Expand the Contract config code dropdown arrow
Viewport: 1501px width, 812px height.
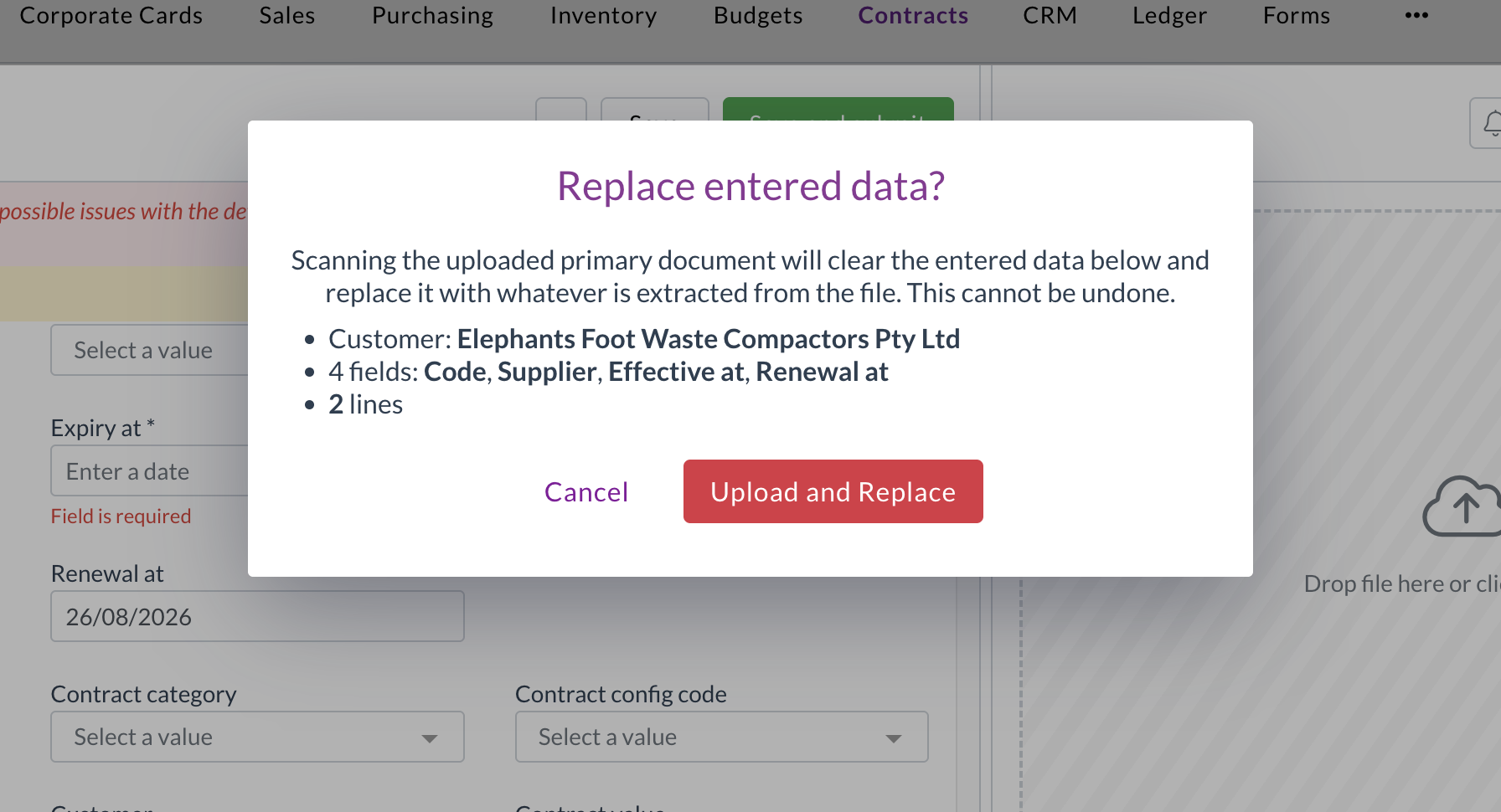coord(894,737)
